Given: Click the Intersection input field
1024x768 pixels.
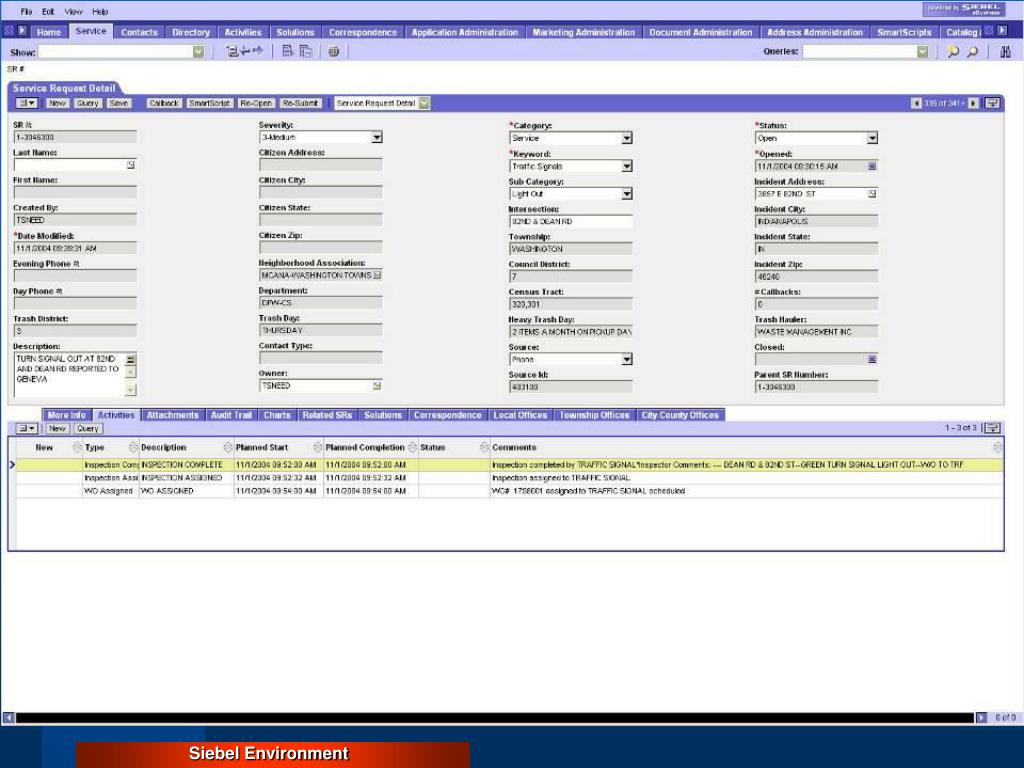Looking at the screenshot, I should click(x=571, y=221).
